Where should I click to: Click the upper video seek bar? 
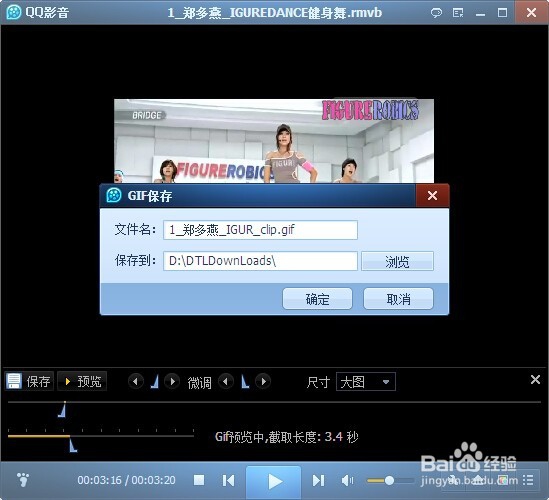(x=274, y=402)
